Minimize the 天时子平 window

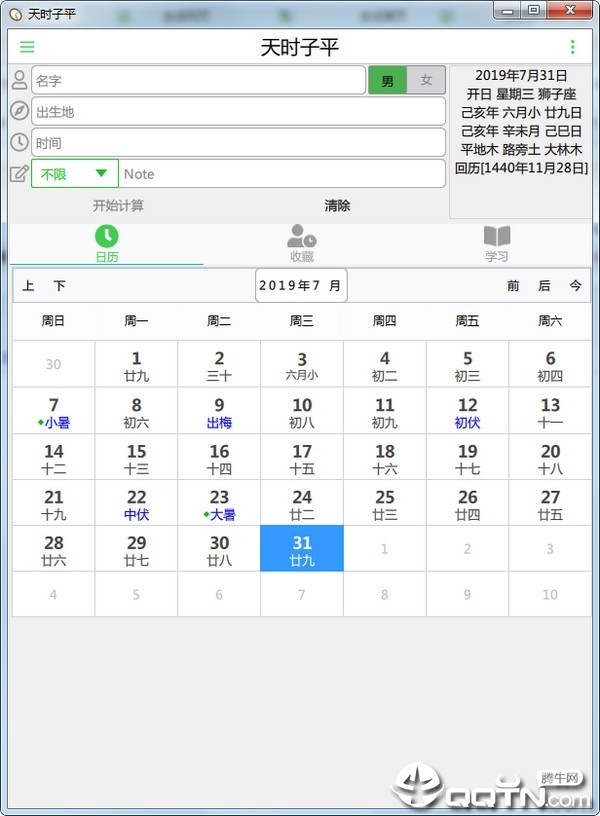pos(508,10)
